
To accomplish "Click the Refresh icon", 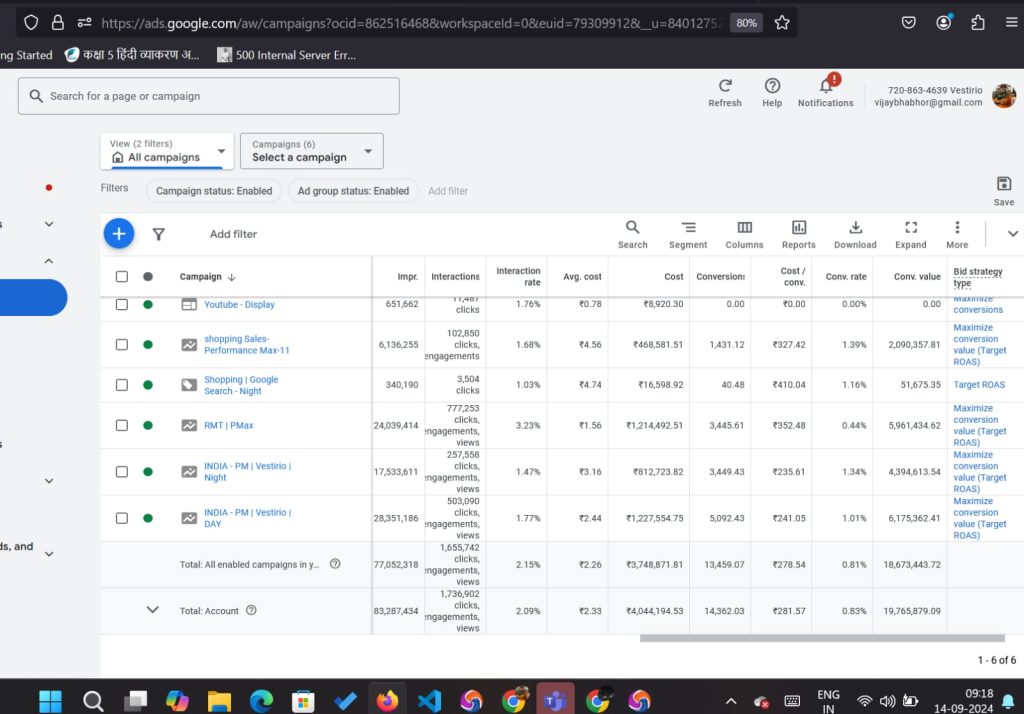I will 725,86.
